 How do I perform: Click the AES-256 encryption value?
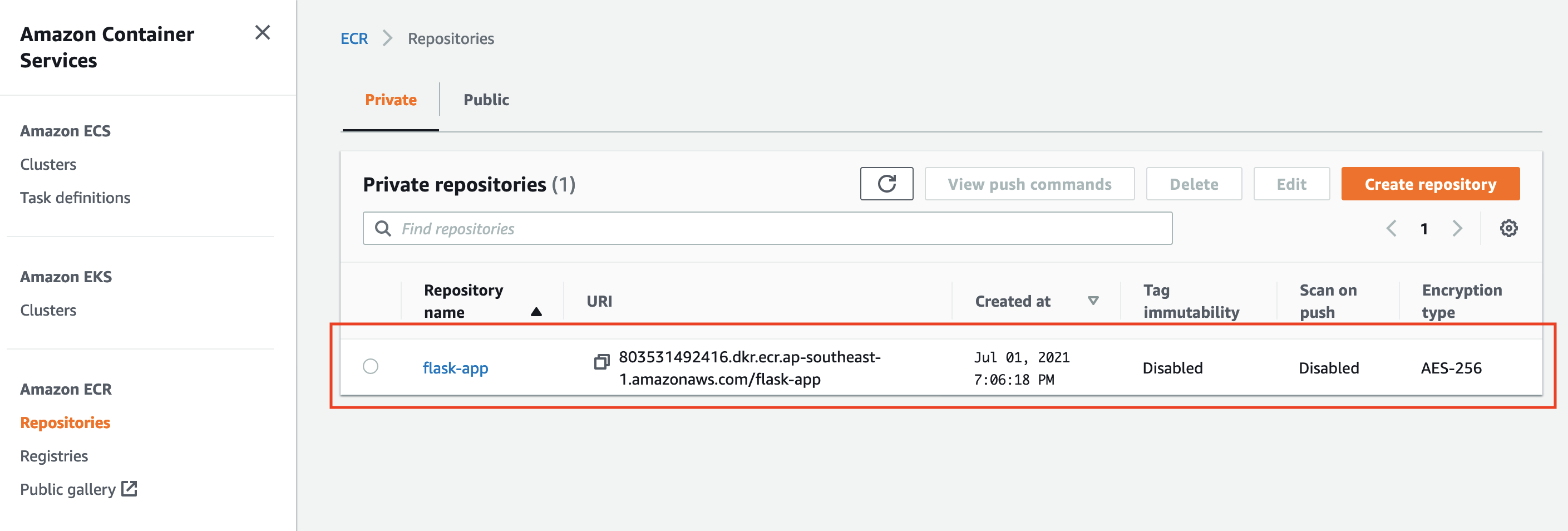click(x=1451, y=368)
